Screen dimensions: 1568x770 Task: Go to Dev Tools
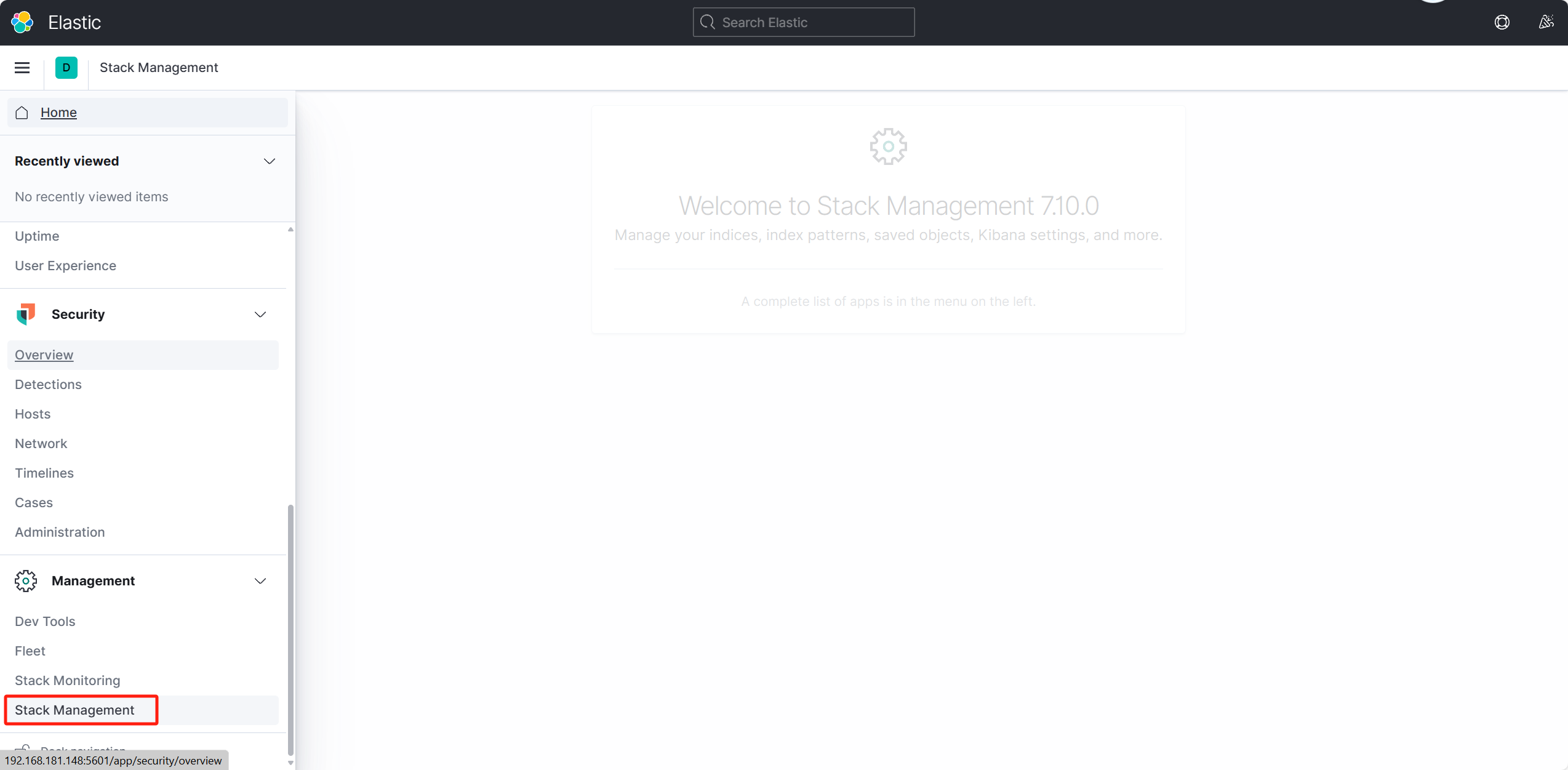pyautogui.click(x=45, y=621)
